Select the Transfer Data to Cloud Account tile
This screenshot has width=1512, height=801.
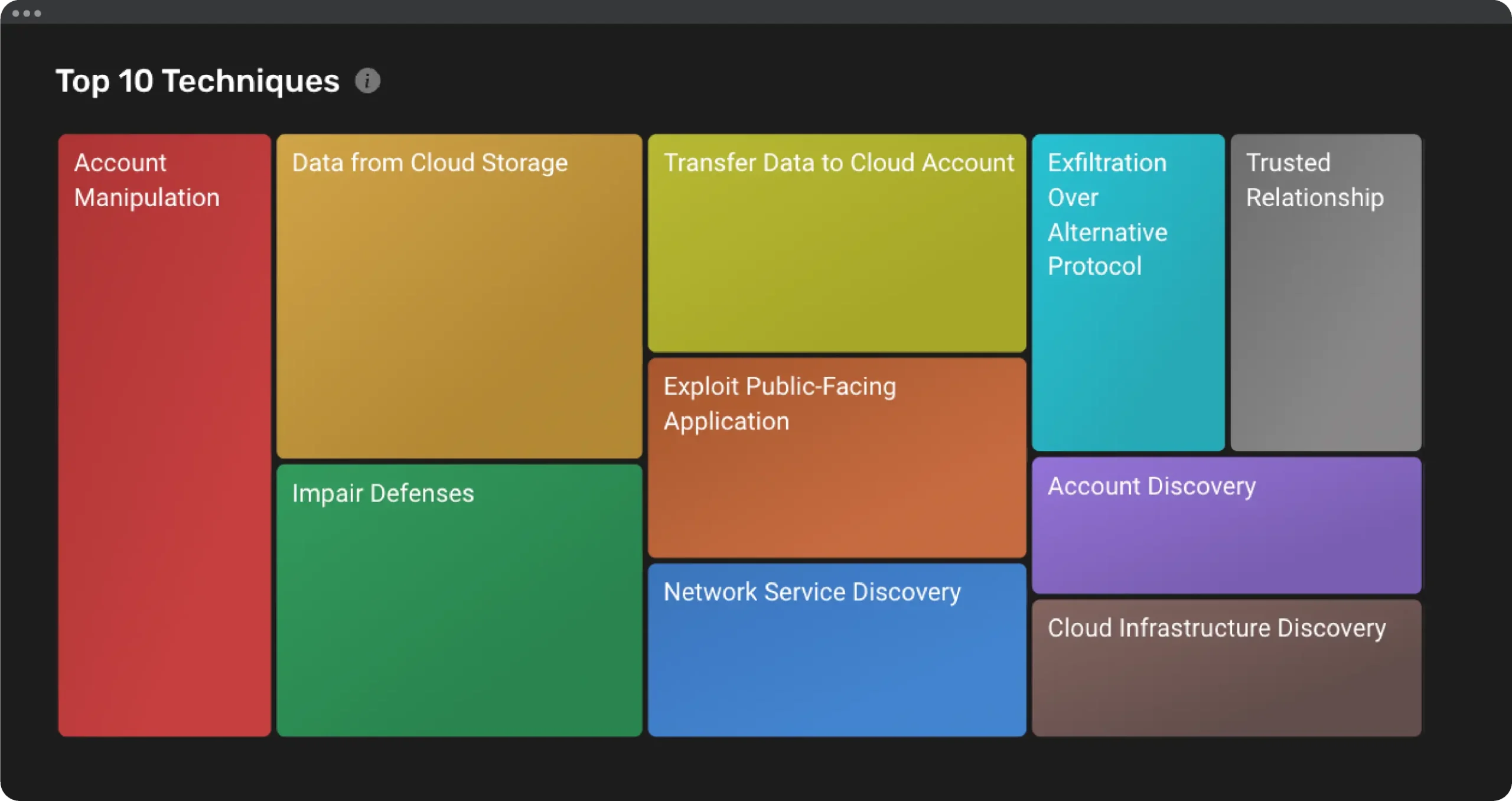tap(837, 243)
